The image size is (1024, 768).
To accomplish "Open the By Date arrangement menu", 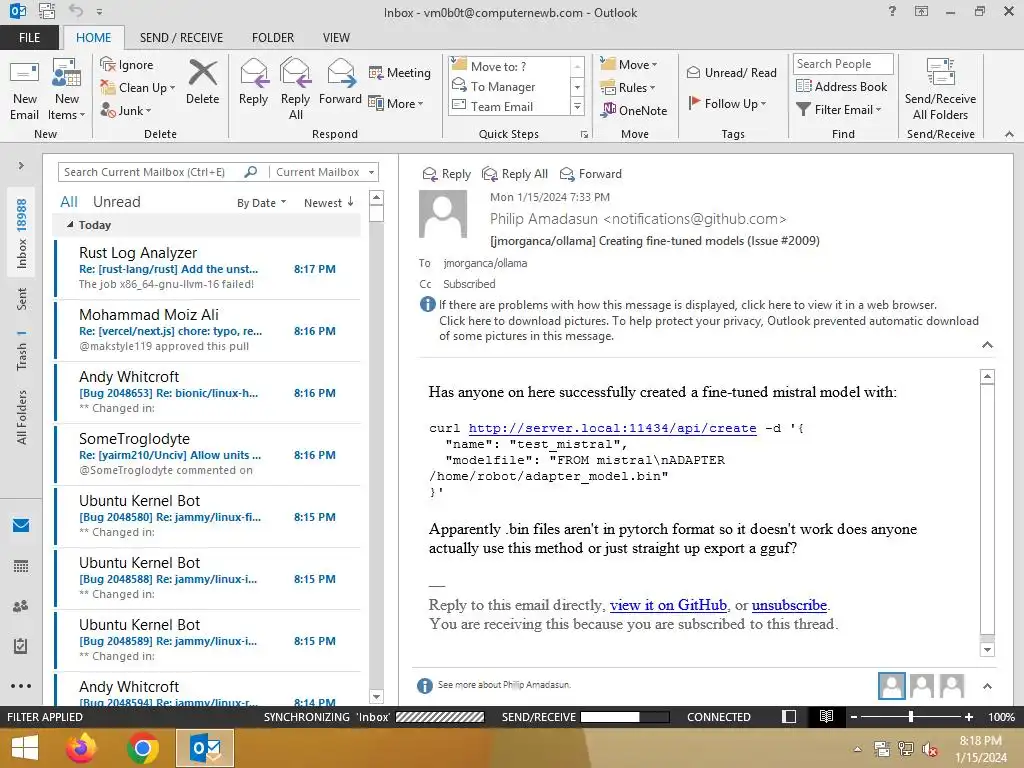I will 261,203.
